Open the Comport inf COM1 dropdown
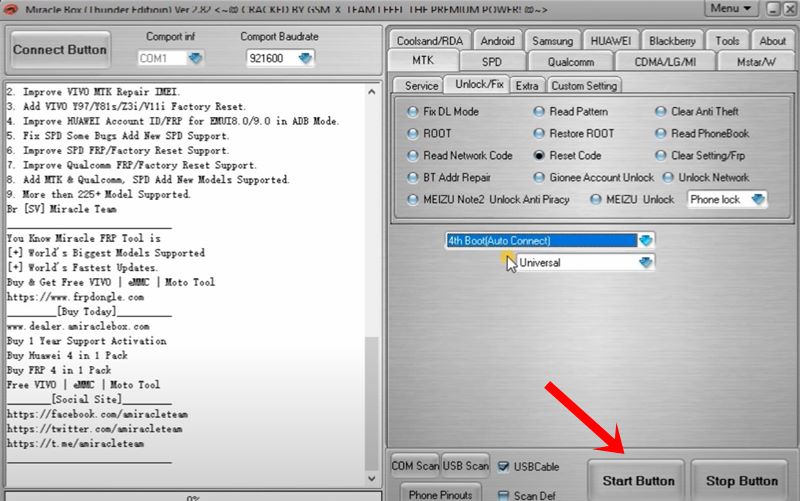This screenshot has width=800, height=501. point(195,58)
